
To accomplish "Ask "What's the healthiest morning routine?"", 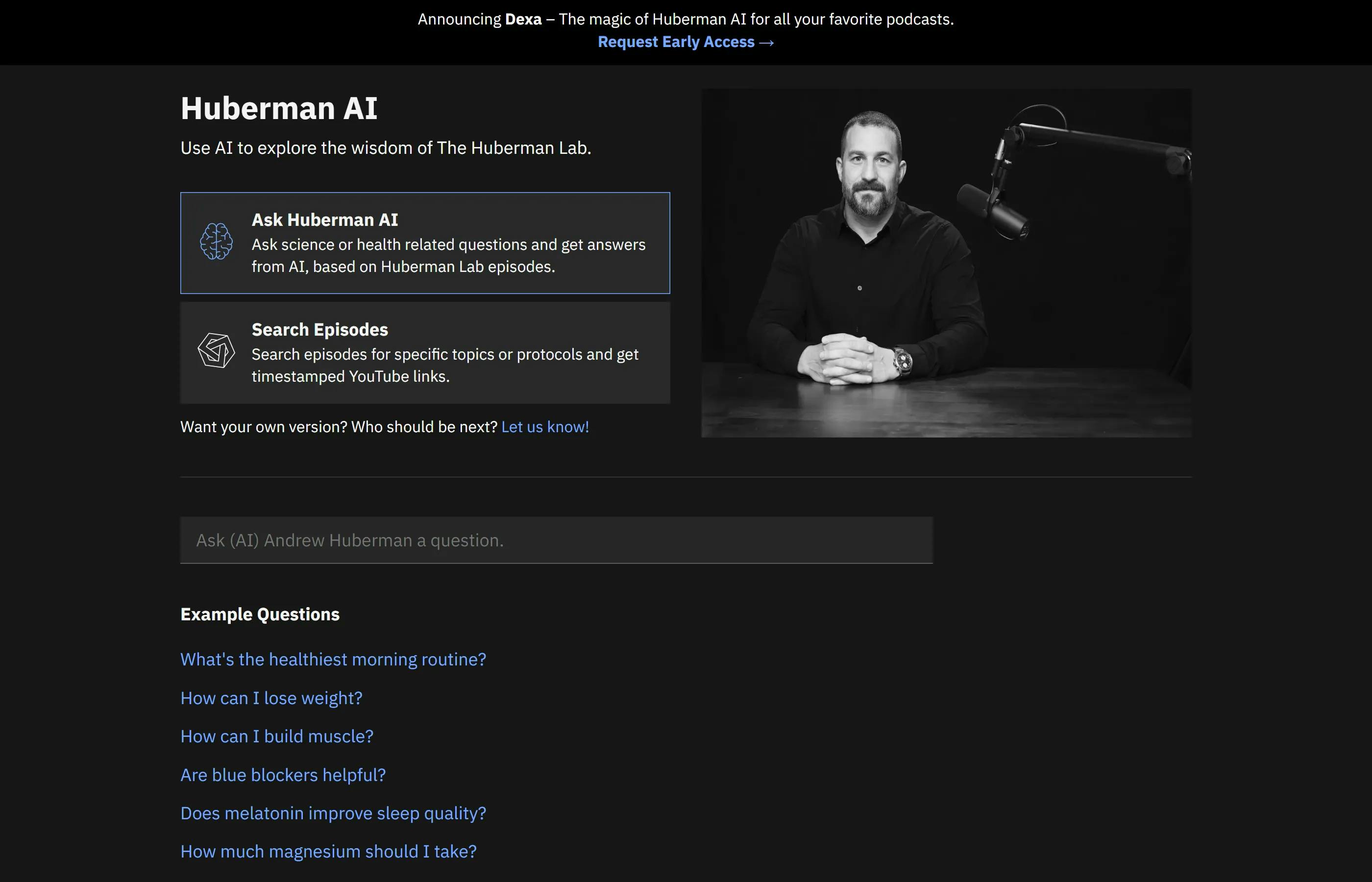I will tap(333, 660).
